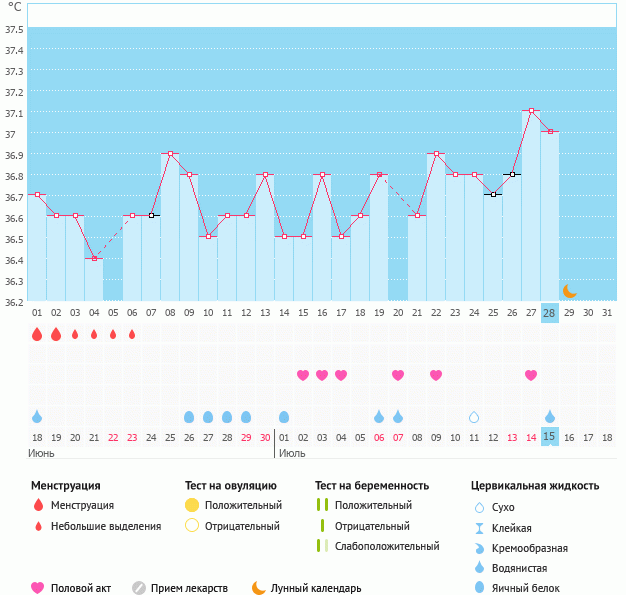Viewport: 626px width, 595px height.
Task: Click the lunar calendar legend moon icon
Action: [259, 588]
